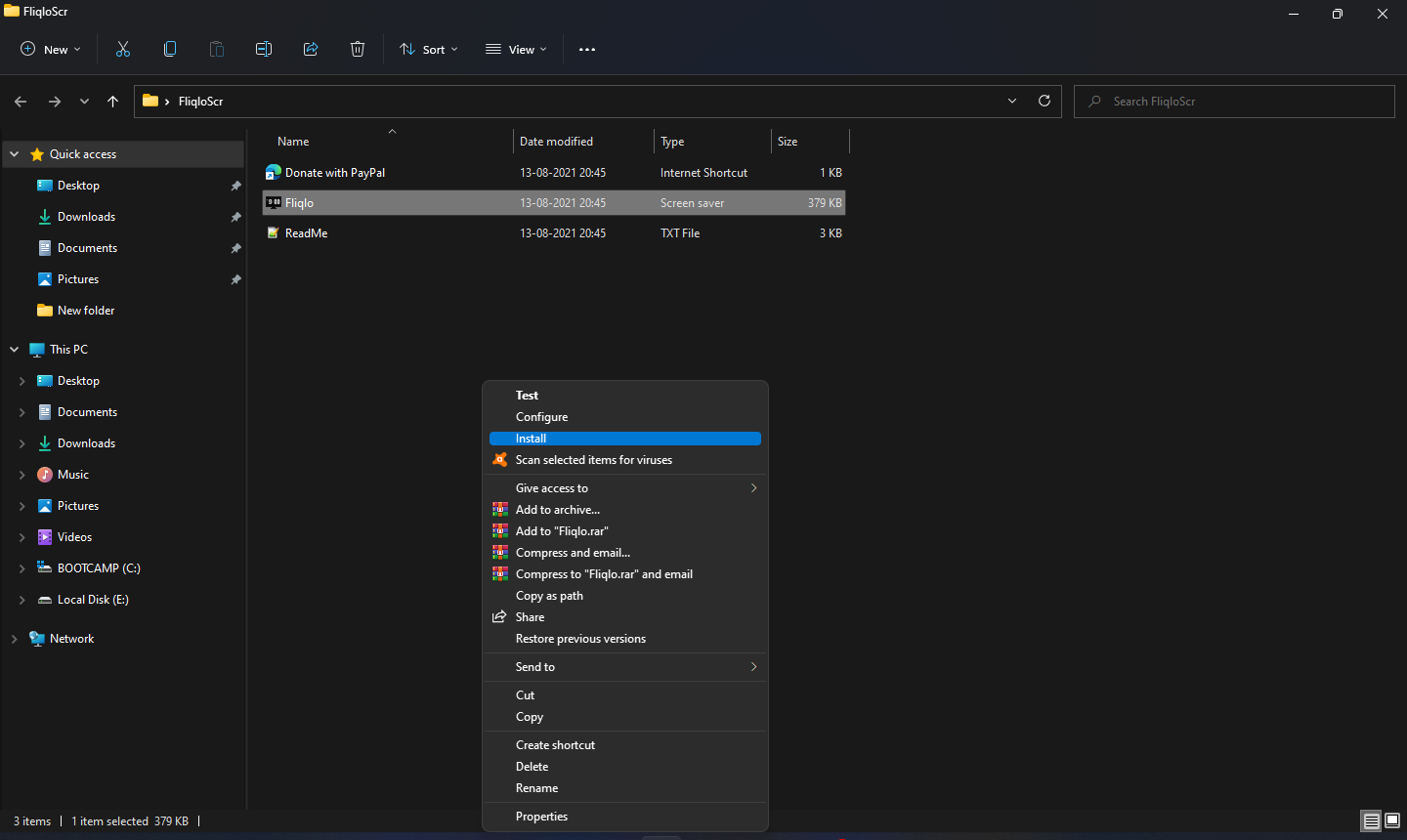The image size is (1407, 840).
Task: Refresh the FliqloScr folder view
Action: pyautogui.click(x=1045, y=101)
